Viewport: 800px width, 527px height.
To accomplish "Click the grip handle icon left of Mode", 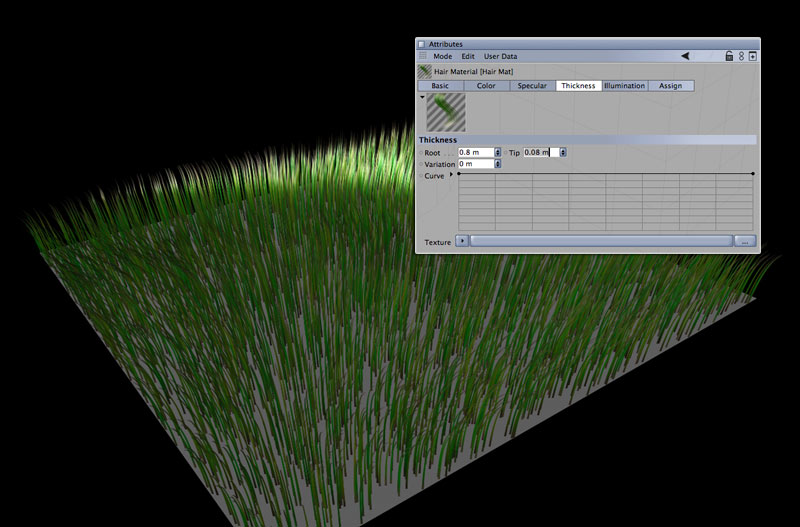I will [422, 57].
